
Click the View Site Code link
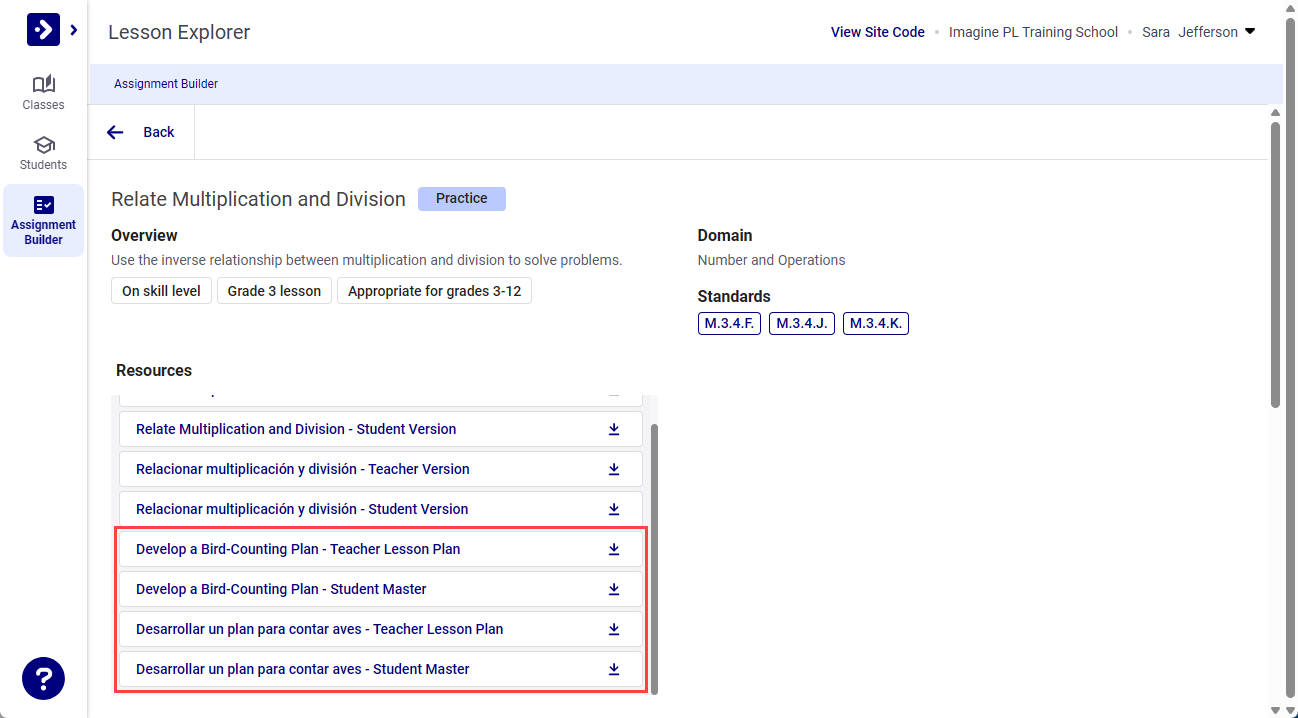(x=877, y=32)
